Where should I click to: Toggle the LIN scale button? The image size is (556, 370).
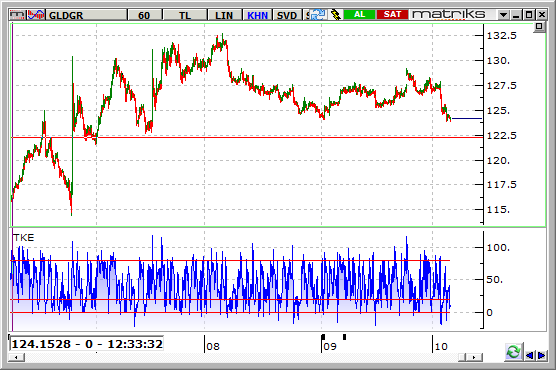pos(224,15)
